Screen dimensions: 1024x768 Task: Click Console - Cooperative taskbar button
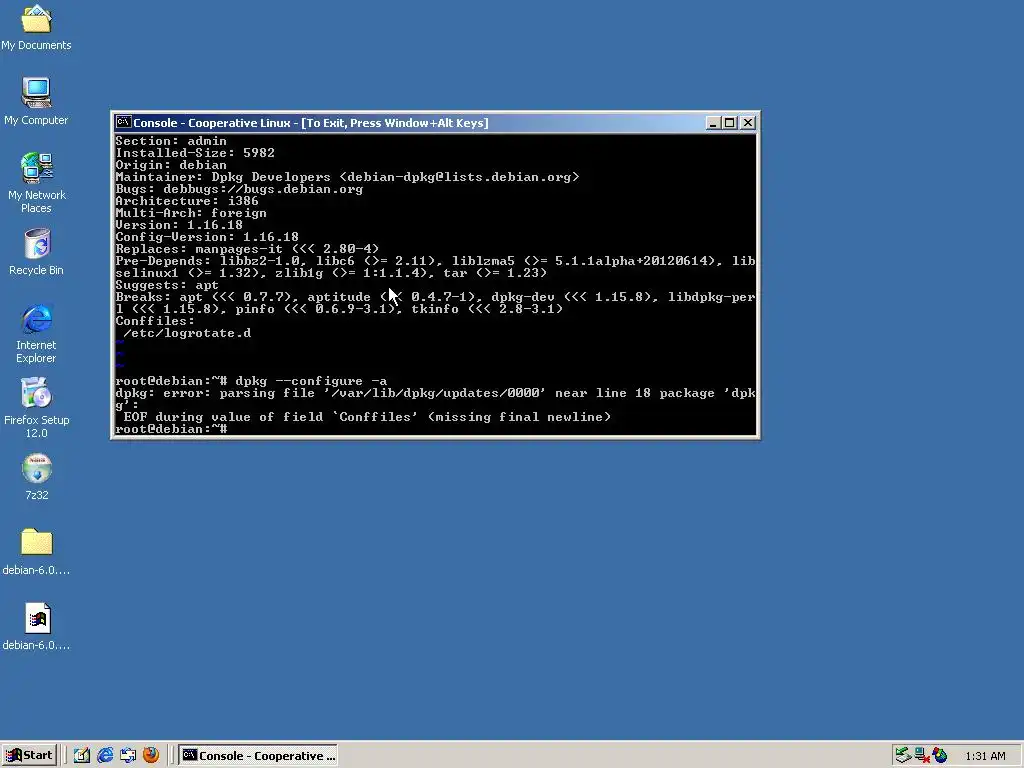(x=259, y=756)
